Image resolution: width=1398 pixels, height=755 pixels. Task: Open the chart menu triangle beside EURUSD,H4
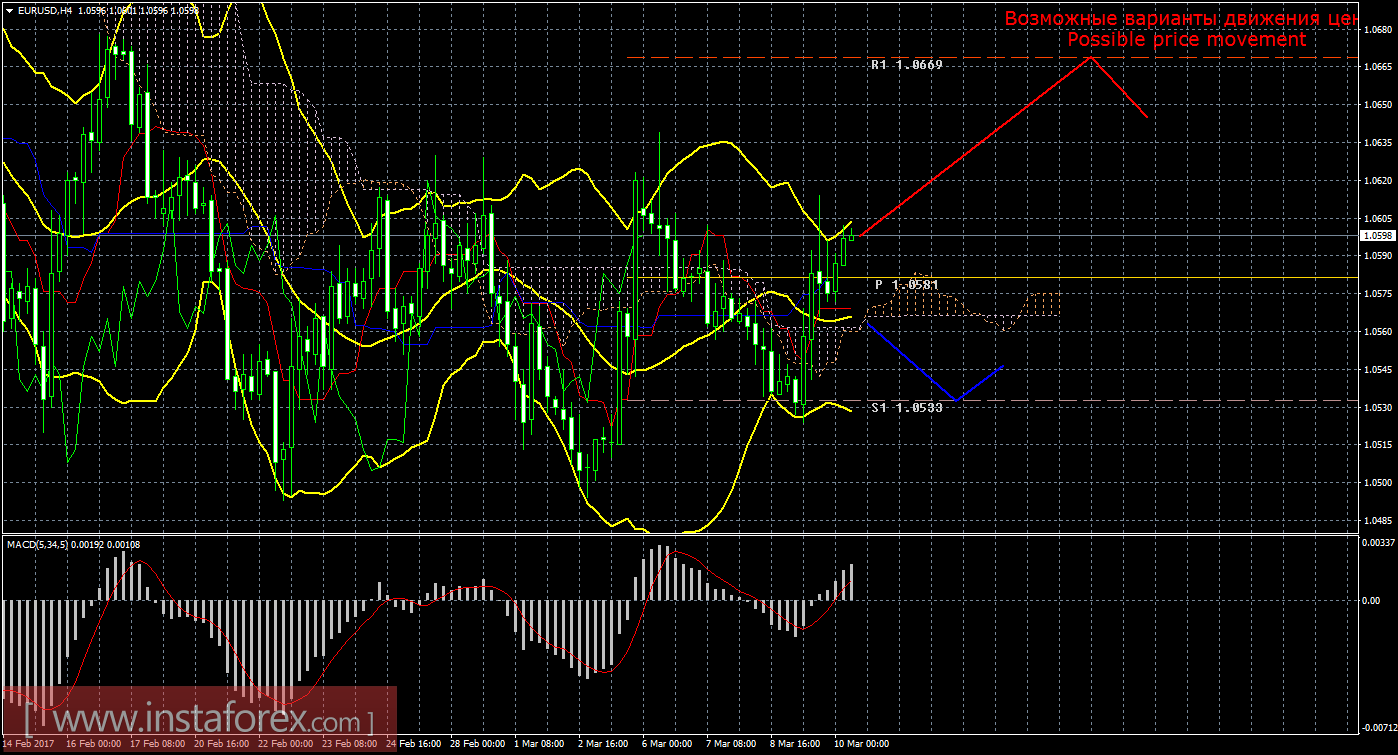[x=9, y=9]
